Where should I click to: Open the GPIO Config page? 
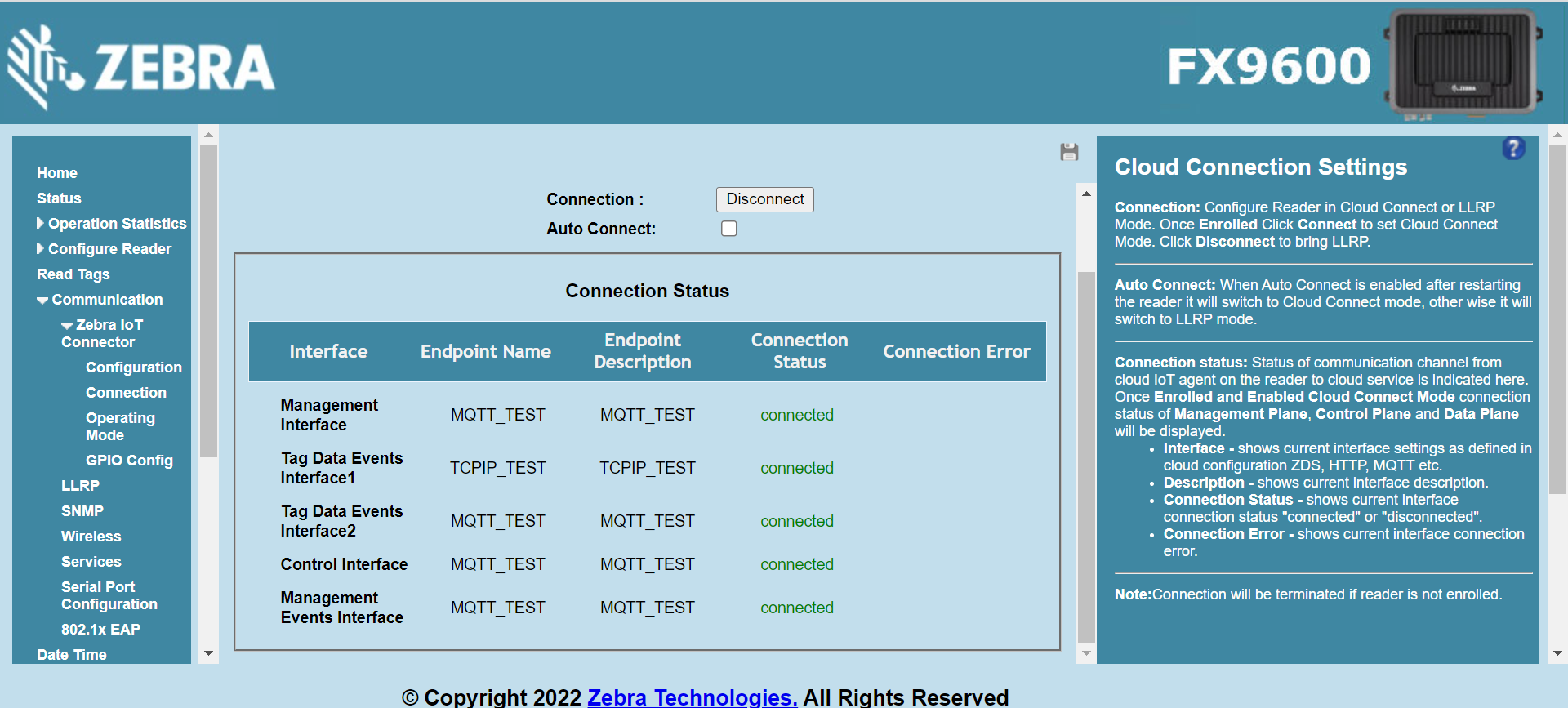[x=129, y=461]
